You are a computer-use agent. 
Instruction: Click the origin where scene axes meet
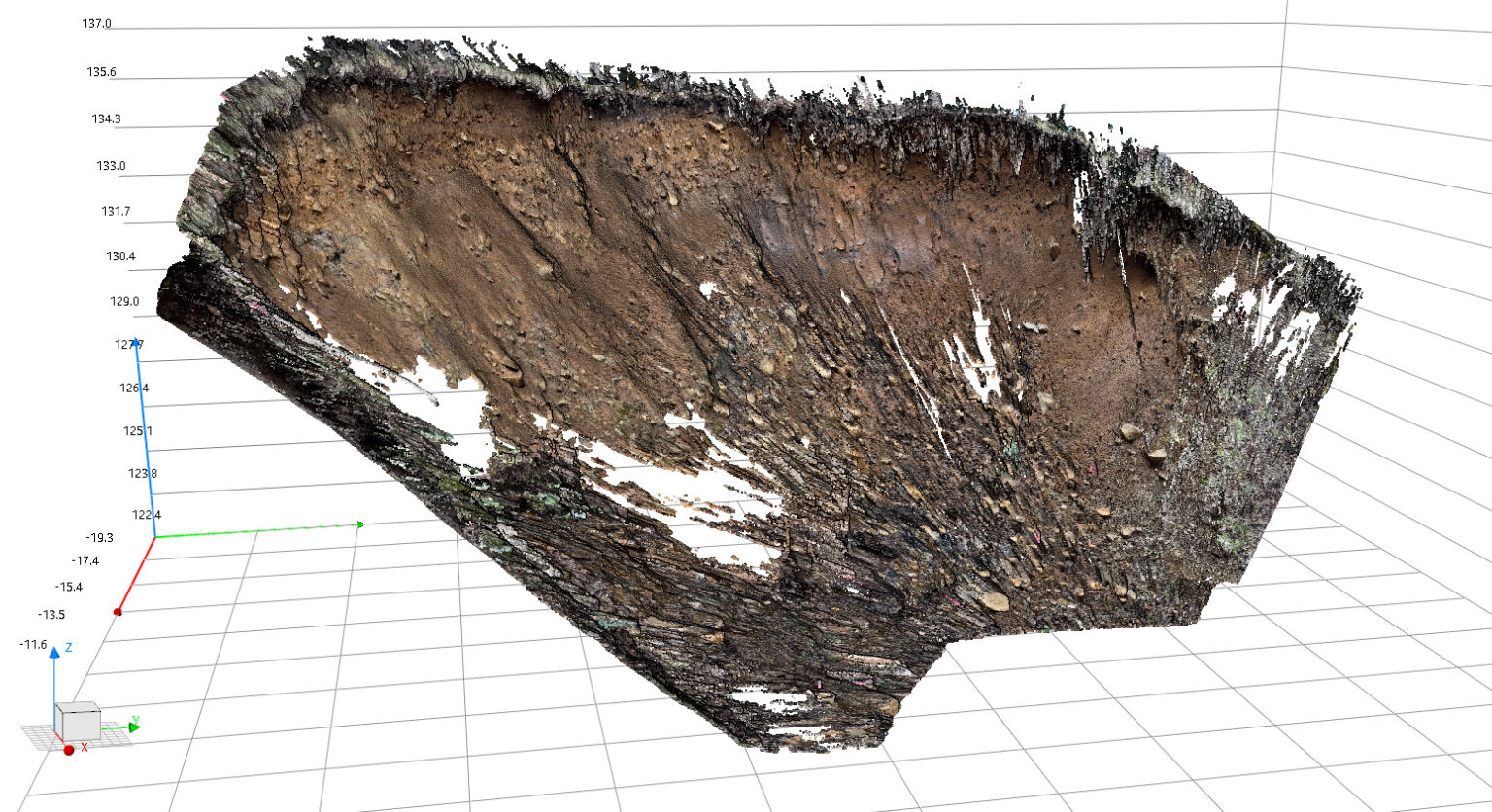[155, 536]
